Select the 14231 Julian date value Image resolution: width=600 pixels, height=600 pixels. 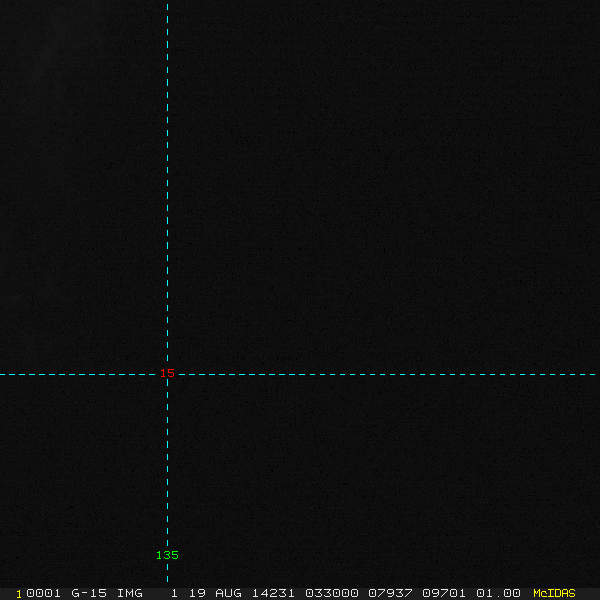[271, 593]
